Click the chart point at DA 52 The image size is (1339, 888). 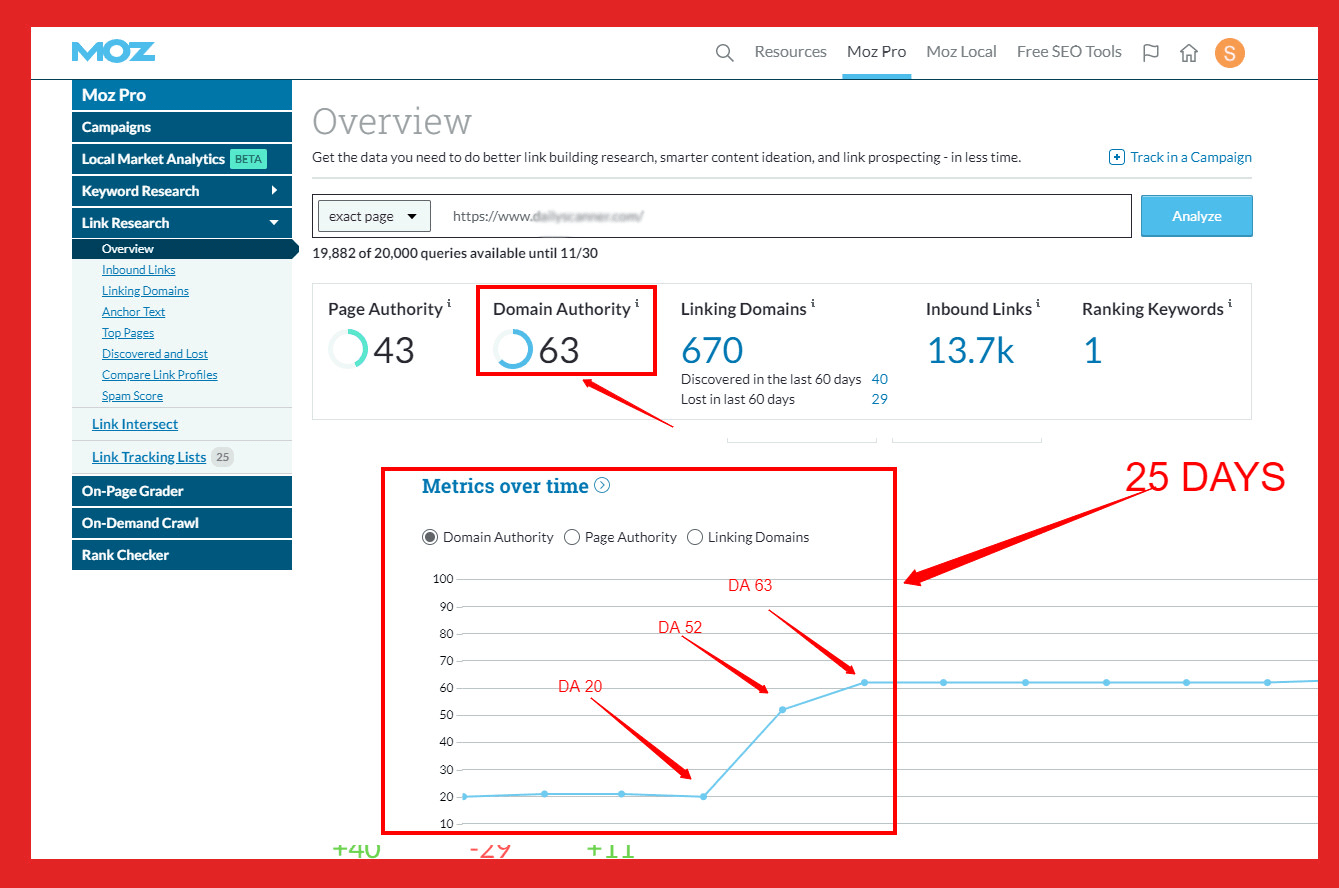click(x=782, y=710)
